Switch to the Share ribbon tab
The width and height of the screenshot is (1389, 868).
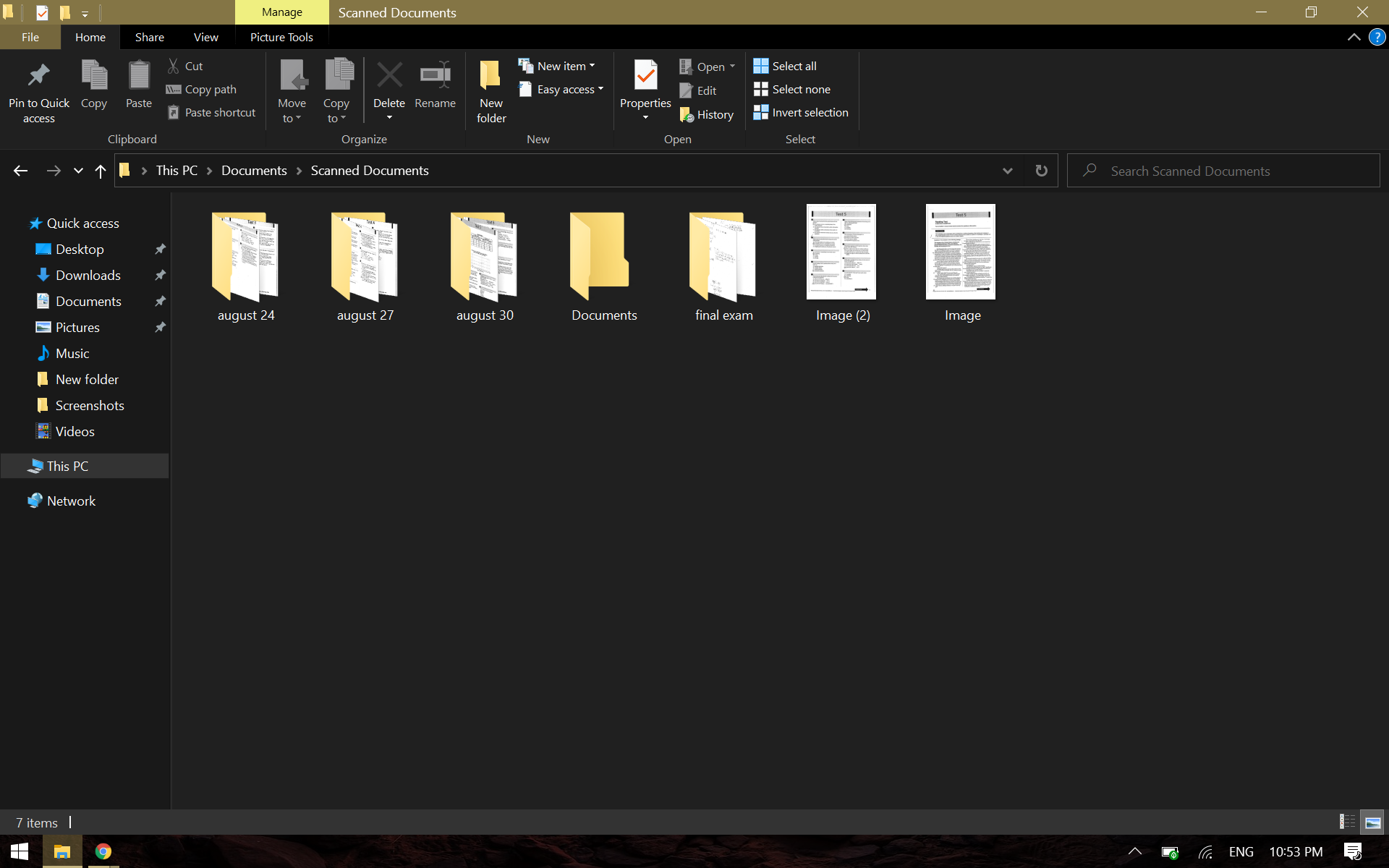[150, 37]
